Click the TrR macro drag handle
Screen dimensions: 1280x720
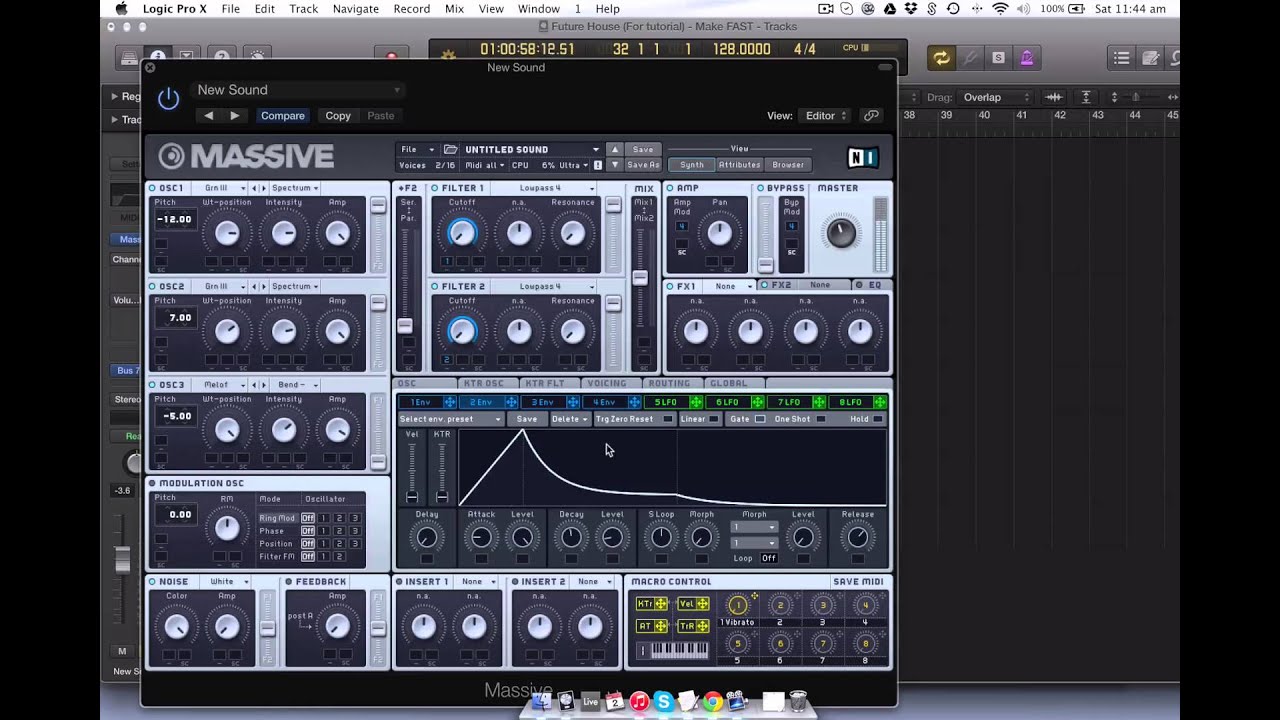pyautogui.click(x=702, y=626)
